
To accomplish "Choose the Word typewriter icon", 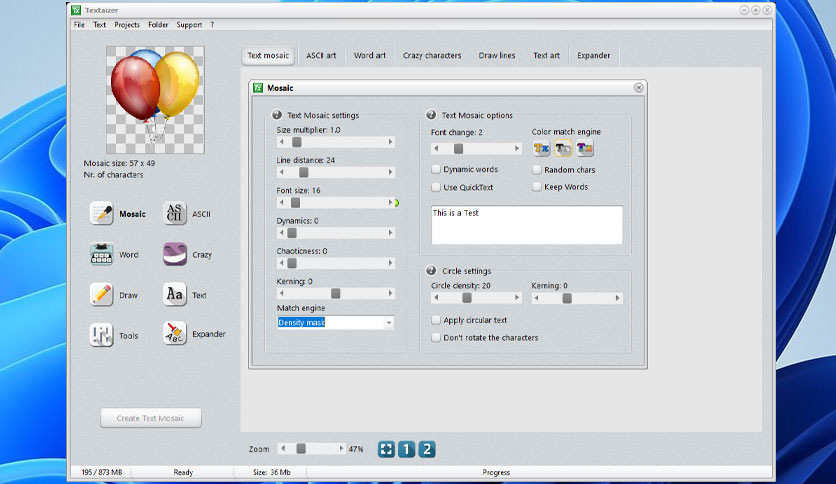I will (x=101, y=254).
